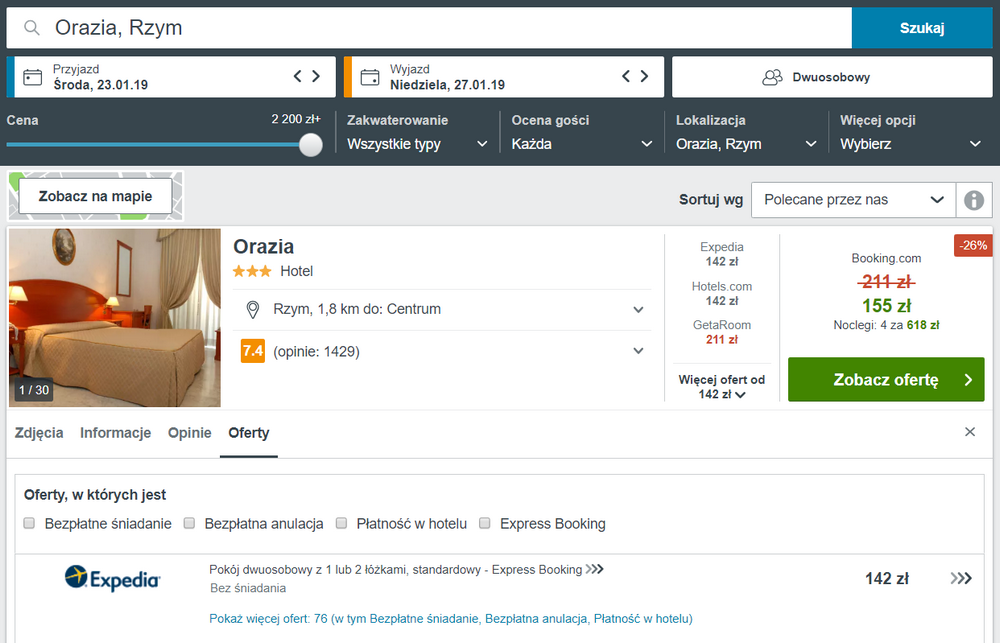Click the triple arrow next to 142 zł
The image size is (1000, 643).
pyautogui.click(x=961, y=578)
